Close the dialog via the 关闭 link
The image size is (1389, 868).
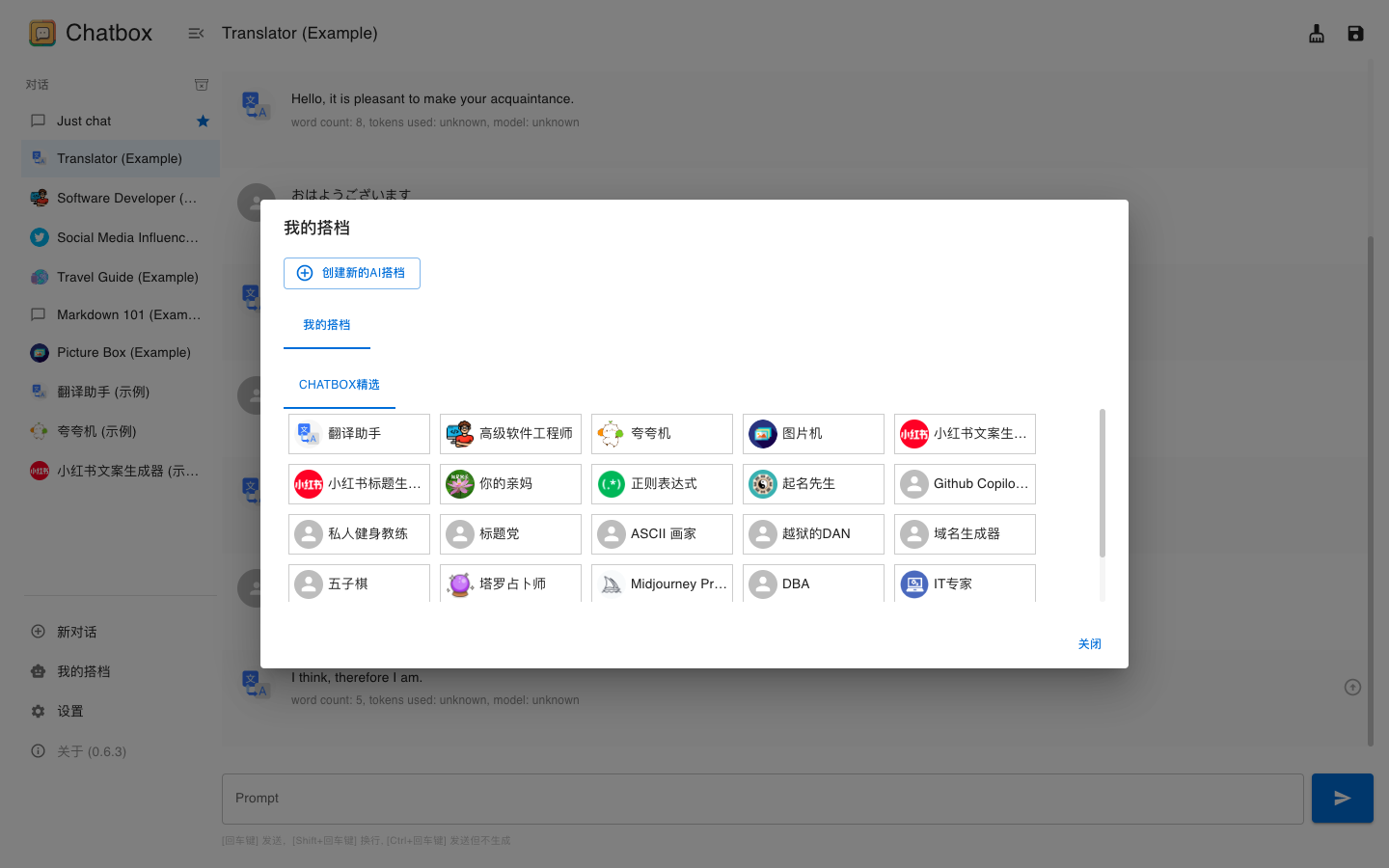(1090, 643)
